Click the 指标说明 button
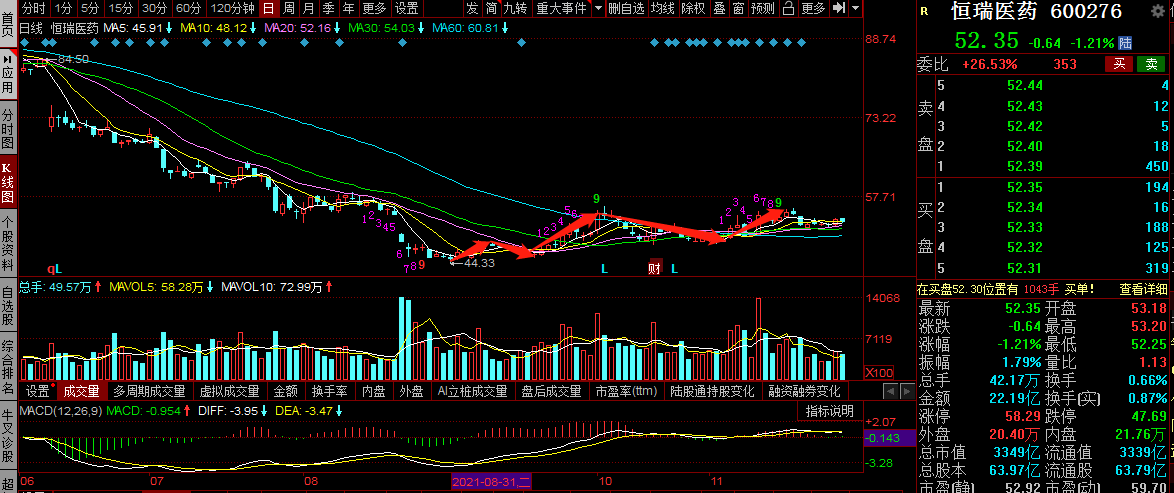 pyautogui.click(x=829, y=411)
